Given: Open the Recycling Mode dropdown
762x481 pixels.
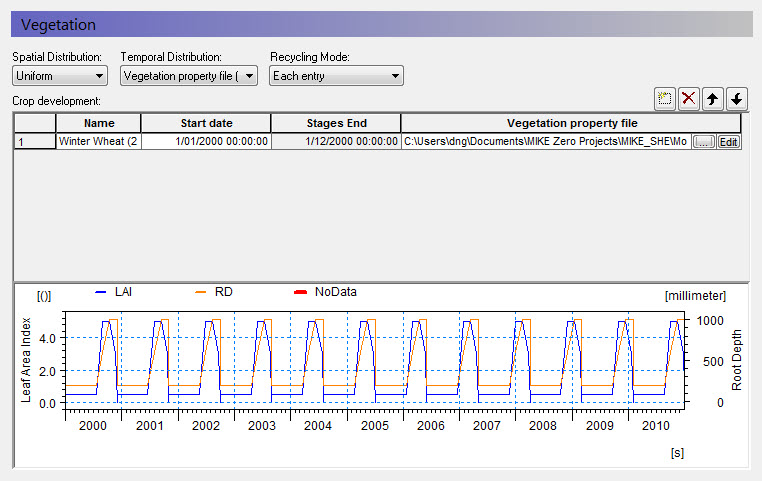Looking at the screenshot, I should 336,76.
